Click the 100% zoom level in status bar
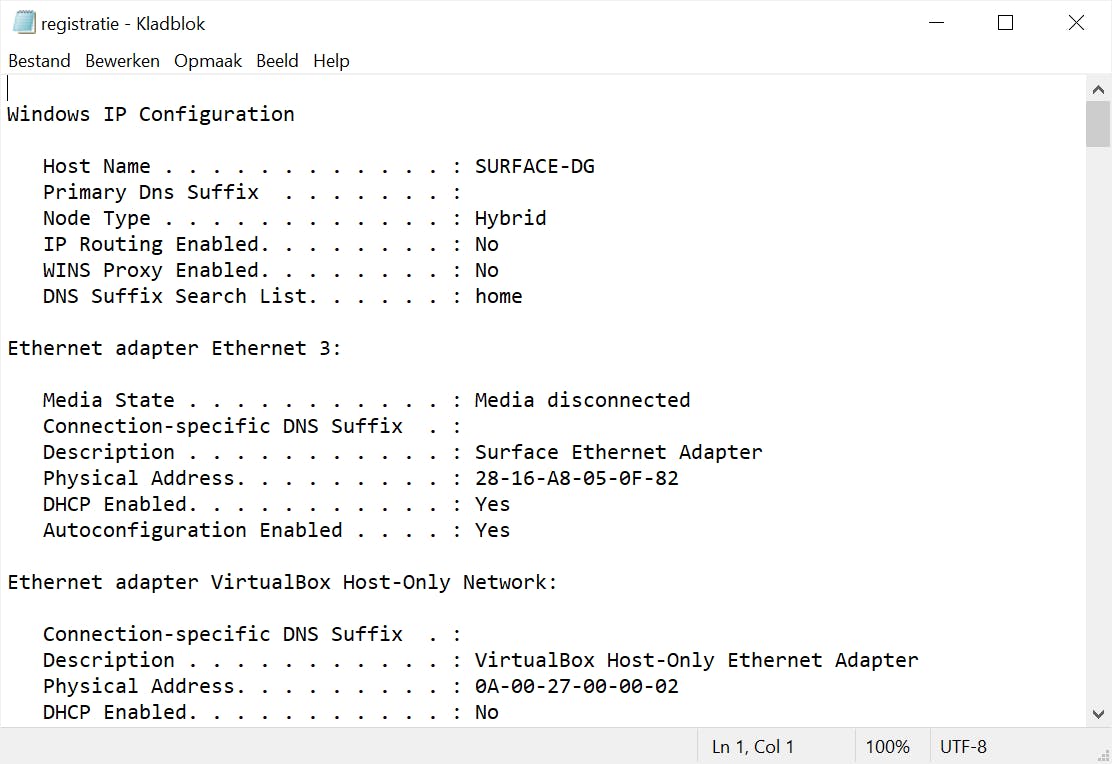Image resolution: width=1112 pixels, height=764 pixels. click(x=887, y=746)
